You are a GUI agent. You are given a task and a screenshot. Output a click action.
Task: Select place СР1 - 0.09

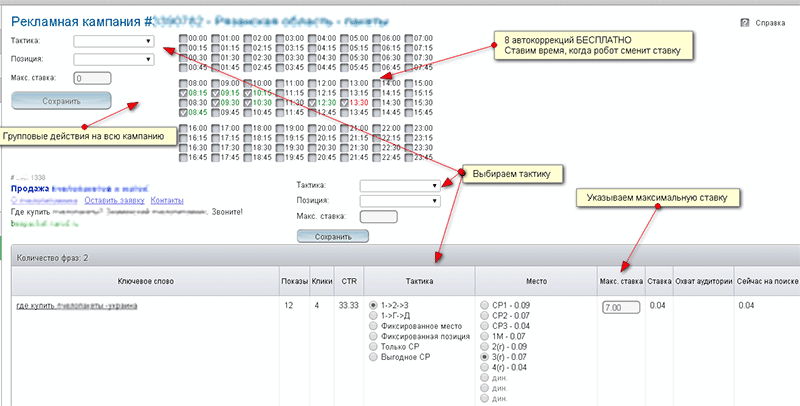485,305
